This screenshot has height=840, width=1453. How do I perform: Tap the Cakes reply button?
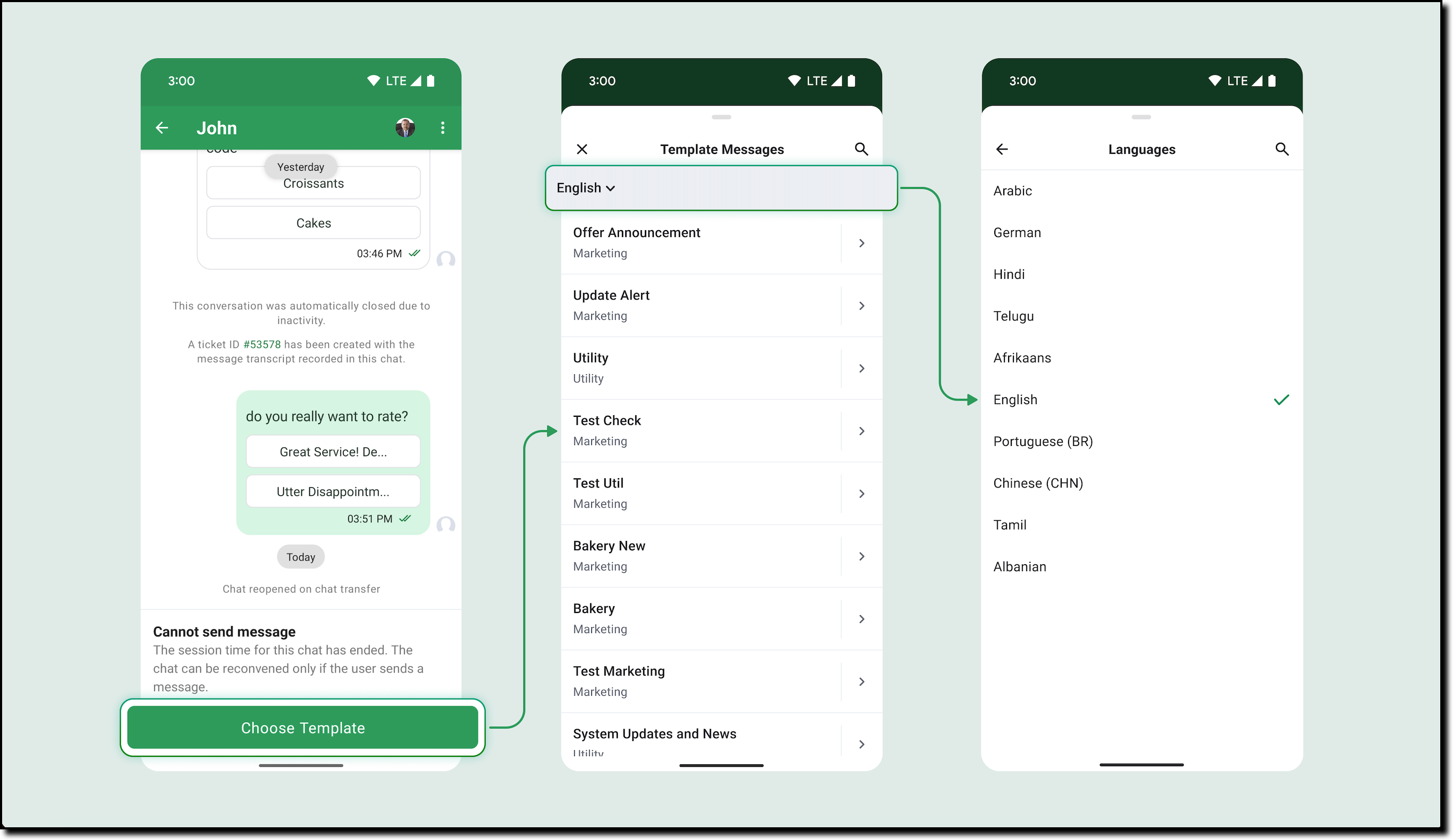(x=313, y=223)
